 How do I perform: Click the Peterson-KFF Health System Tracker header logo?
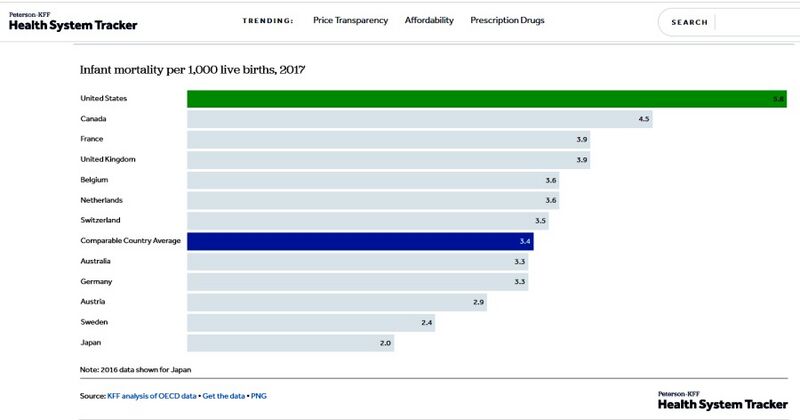73,22
